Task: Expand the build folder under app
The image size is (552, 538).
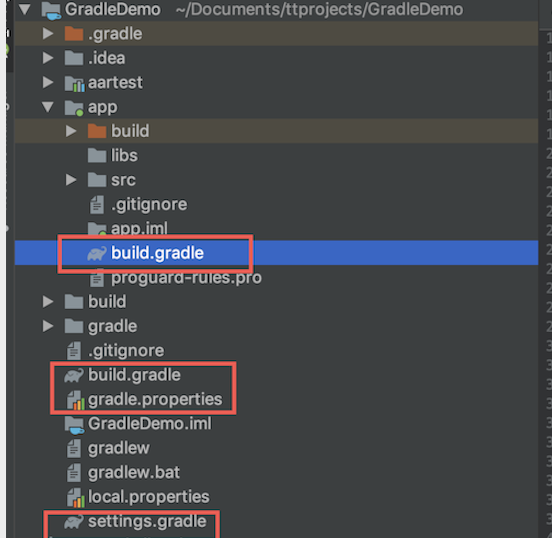Action: point(71,131)
